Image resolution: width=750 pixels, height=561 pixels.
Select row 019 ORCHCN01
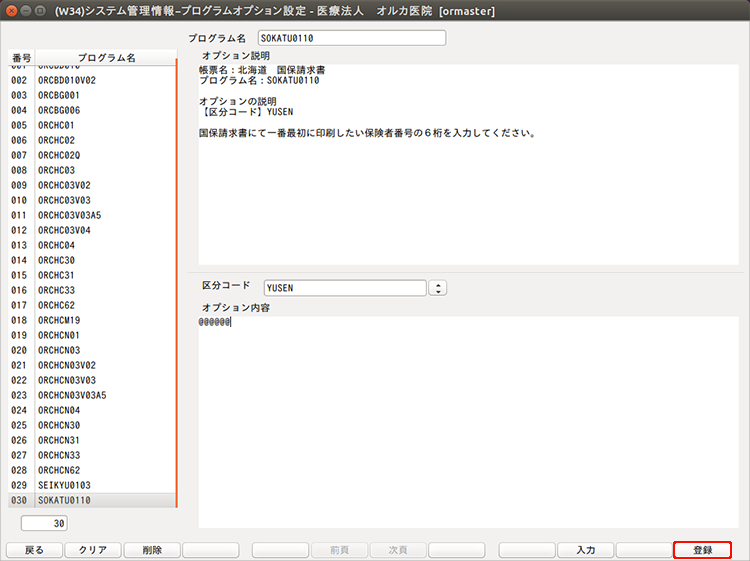click(92, 335)
